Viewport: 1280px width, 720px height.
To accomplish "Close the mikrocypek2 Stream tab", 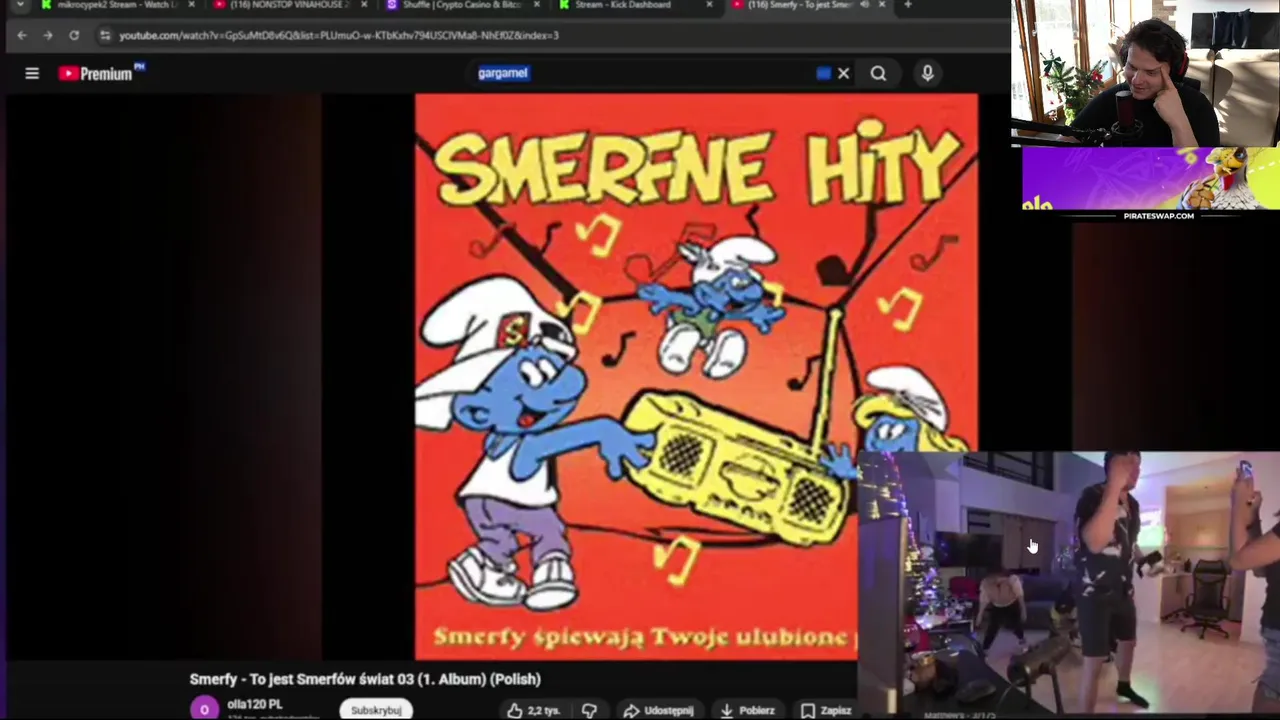I will point(191,5).
